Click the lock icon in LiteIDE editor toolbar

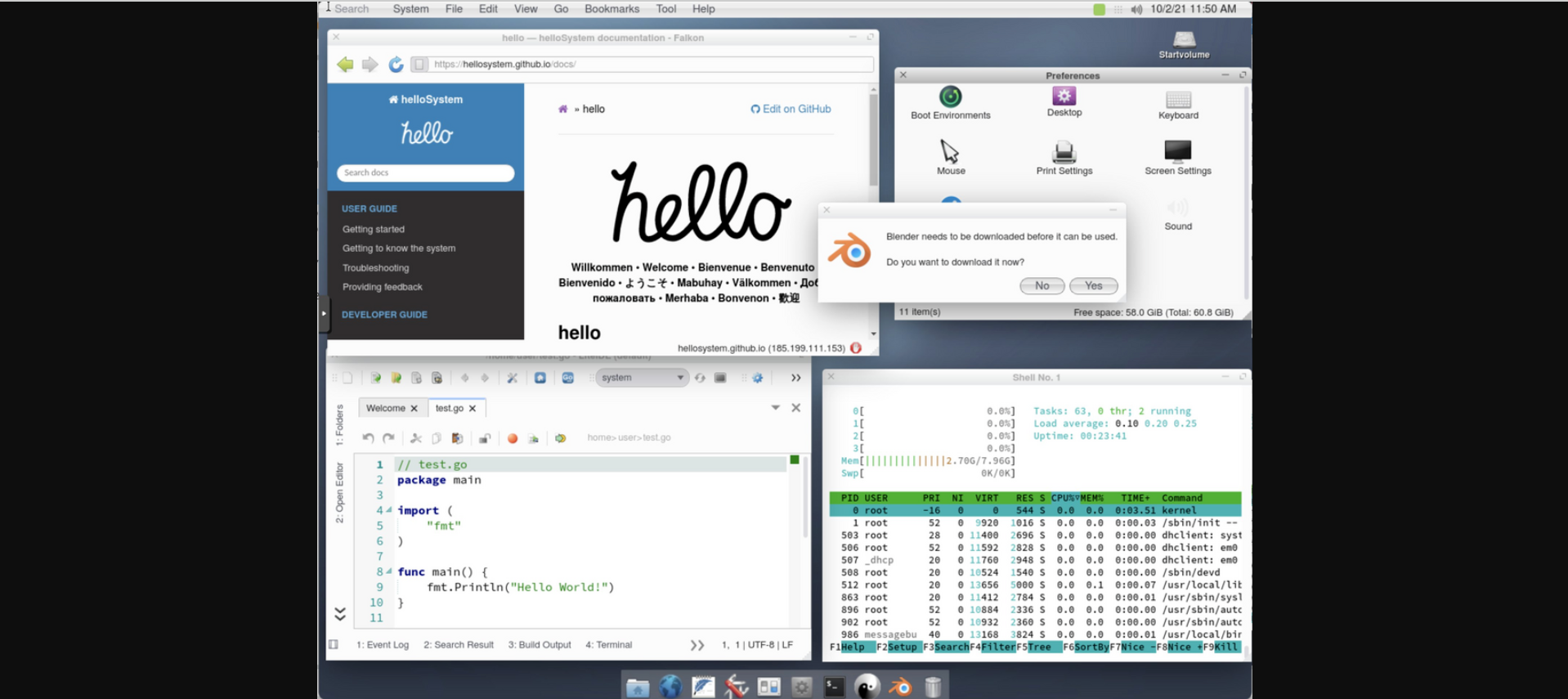coord(485,438)
